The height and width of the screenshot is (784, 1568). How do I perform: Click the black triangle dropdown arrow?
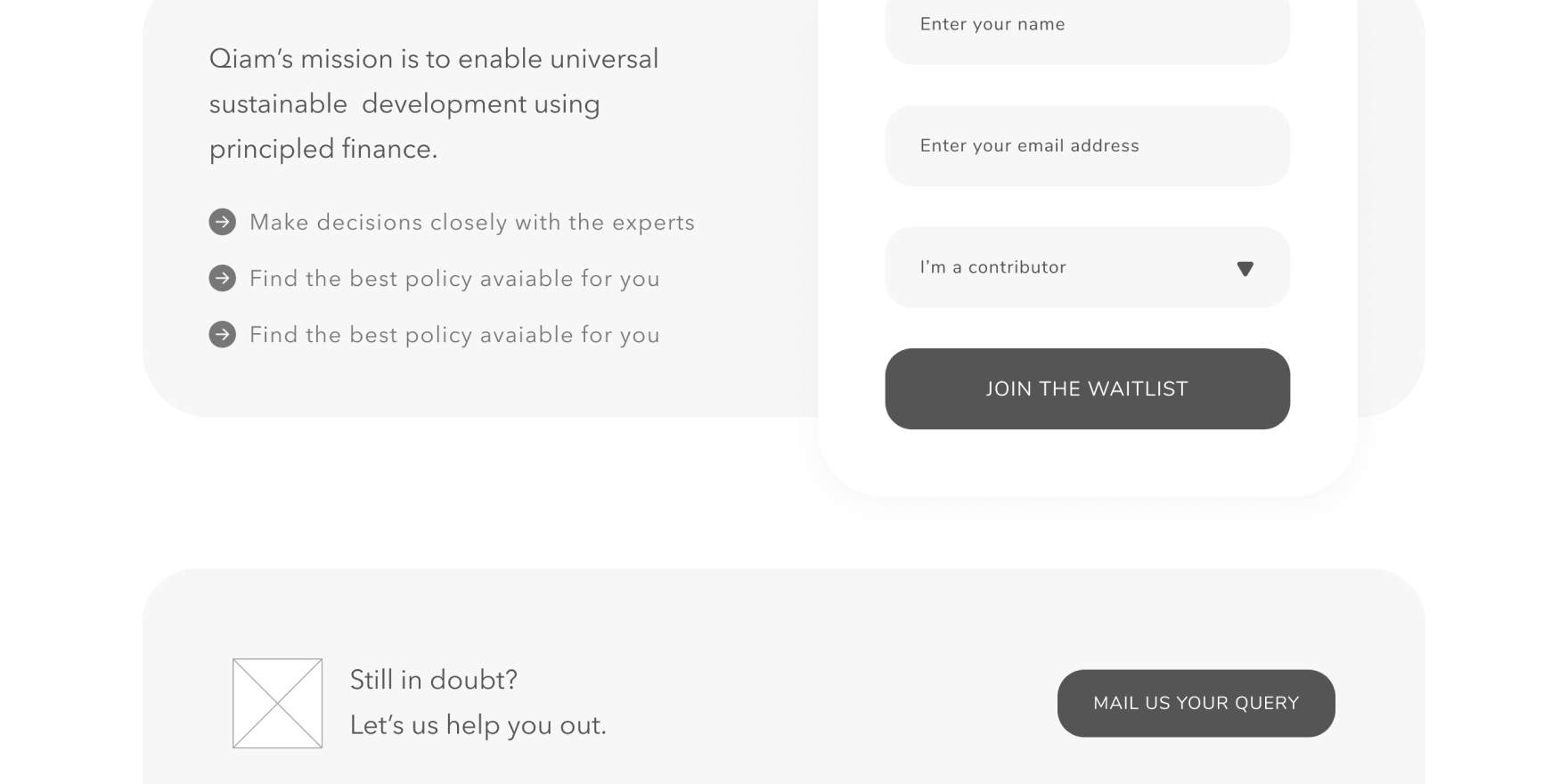pos(1245,268)
